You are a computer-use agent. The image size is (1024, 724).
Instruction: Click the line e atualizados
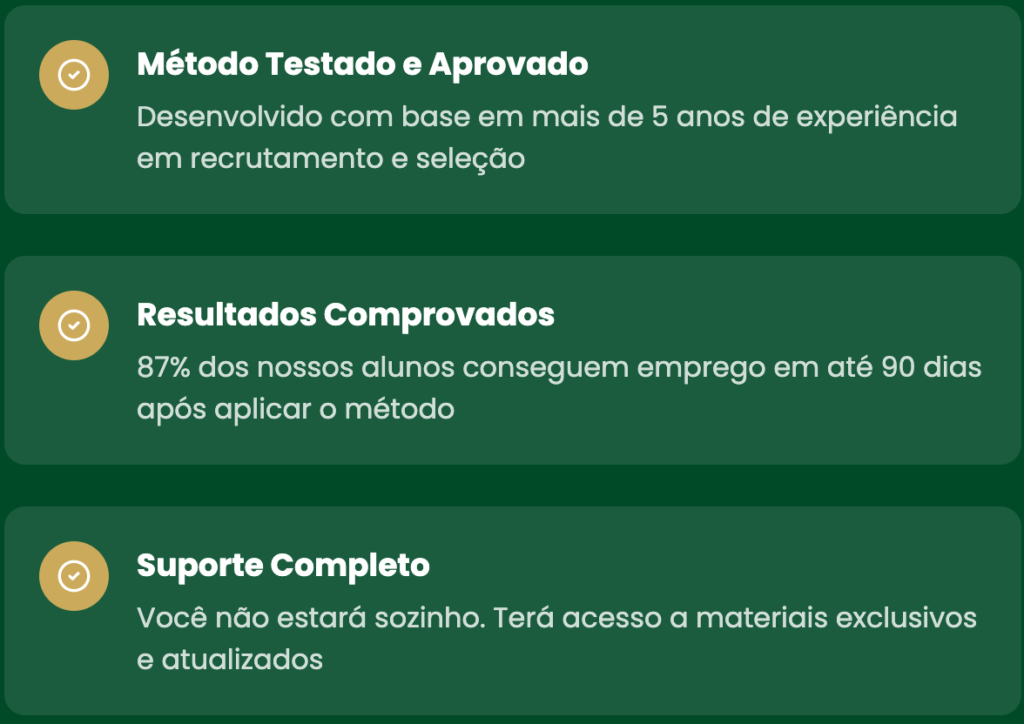[x=229, y=660]
